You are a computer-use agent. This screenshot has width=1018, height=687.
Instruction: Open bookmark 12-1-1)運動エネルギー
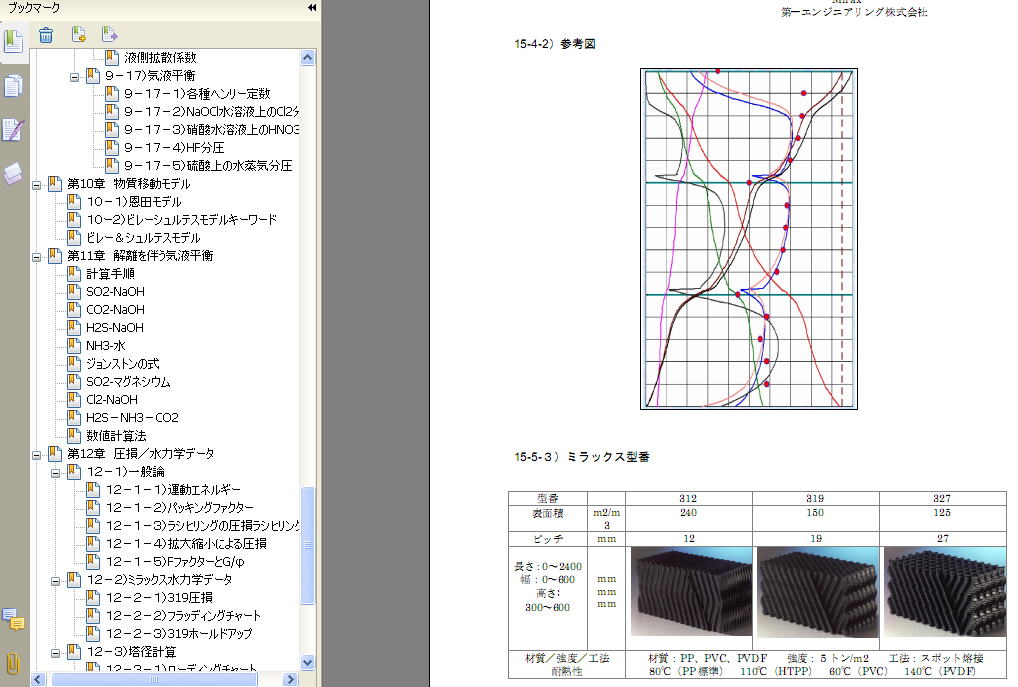point(173,490)
